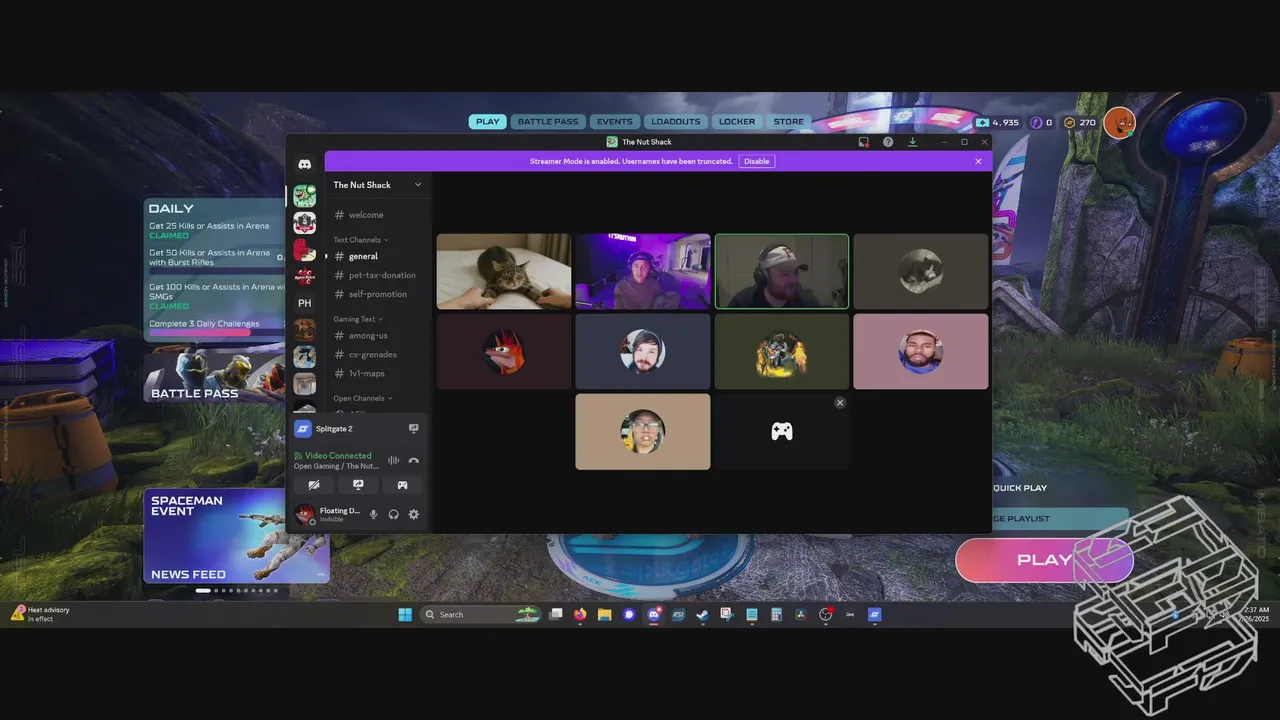Select the pink background participant tile
The image size is (1280, 720).
tap(920, 351)
